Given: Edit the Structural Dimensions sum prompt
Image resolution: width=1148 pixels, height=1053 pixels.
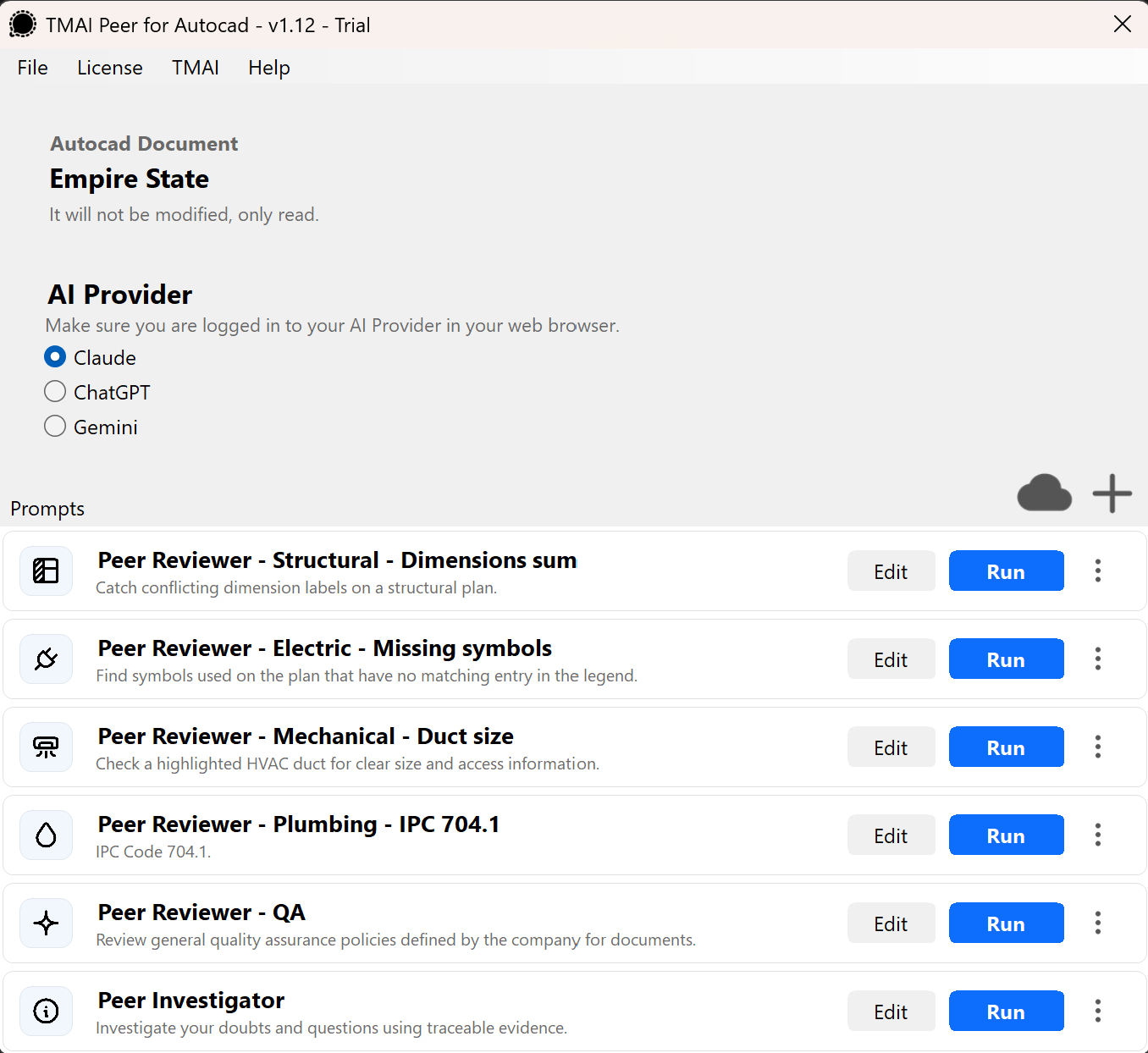Looking at the screenshot, I should [891, 571].
